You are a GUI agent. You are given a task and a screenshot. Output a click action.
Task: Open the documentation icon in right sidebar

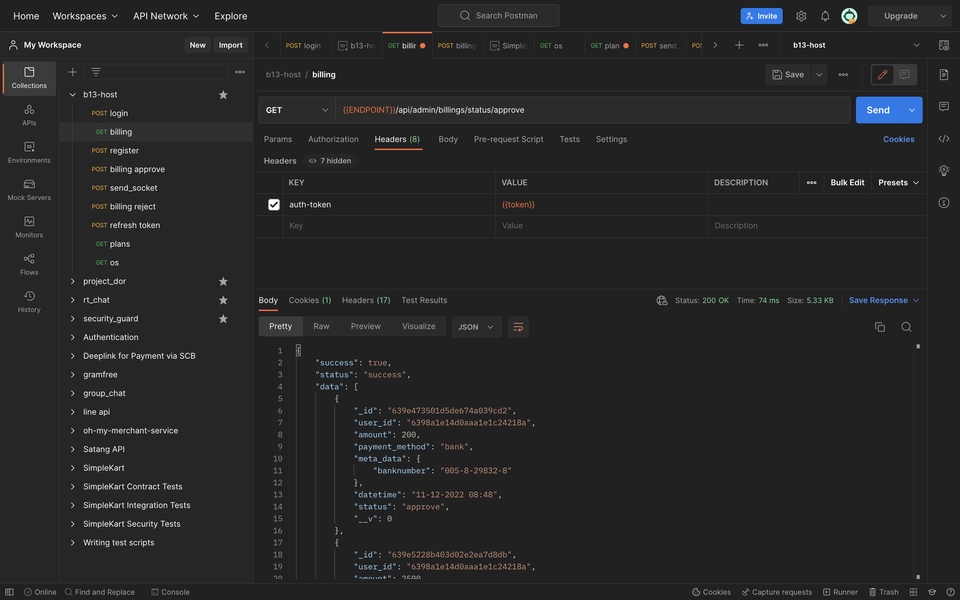click(943, 75)
